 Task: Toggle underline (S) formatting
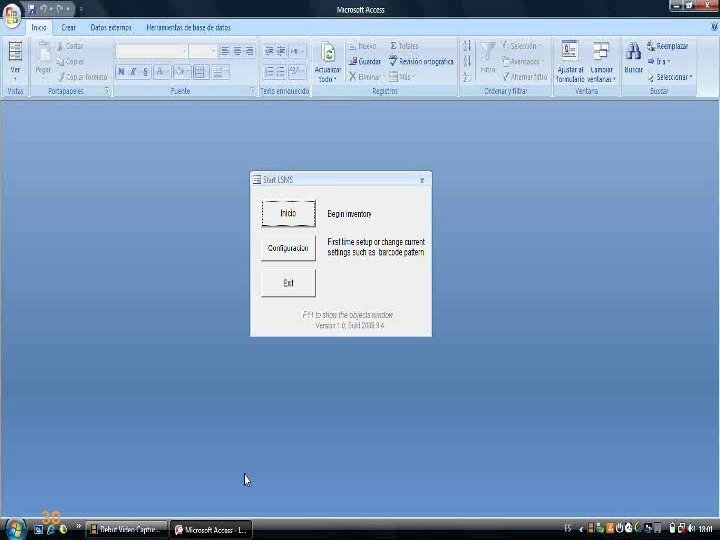pos(145,72)
